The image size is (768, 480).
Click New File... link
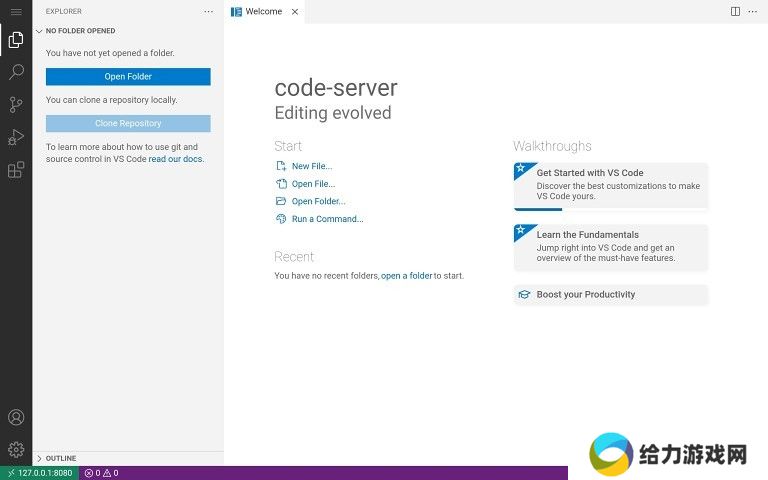pyautogui.click(x=312, y=166)
